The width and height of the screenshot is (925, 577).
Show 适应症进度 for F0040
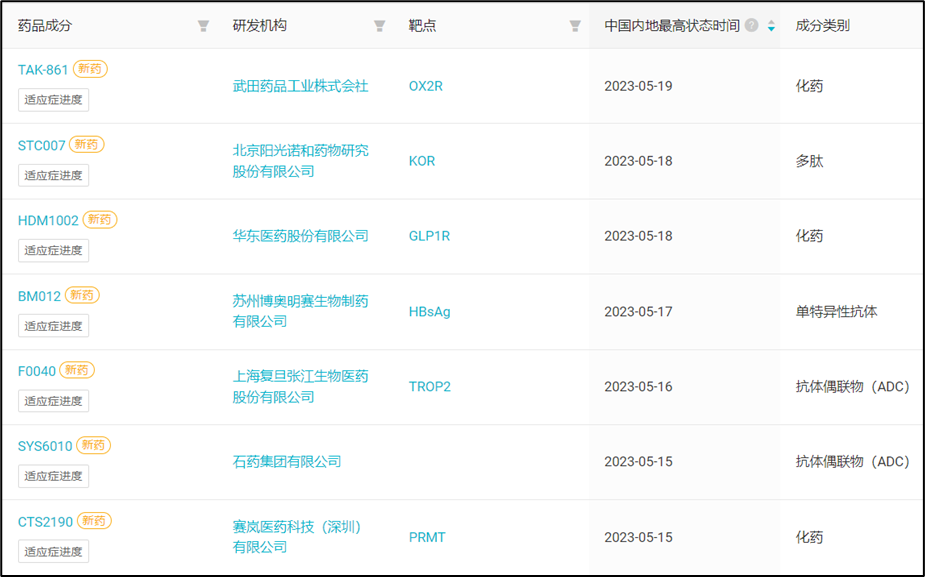point(53,401)
